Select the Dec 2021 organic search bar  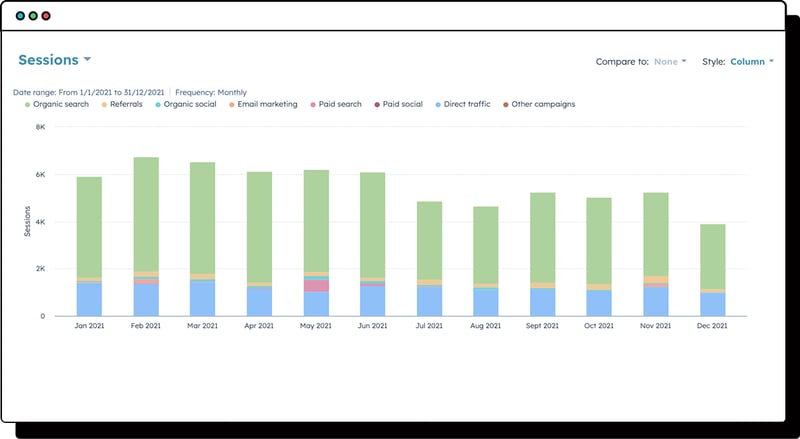pyautogui.click(x=713, y=257)
